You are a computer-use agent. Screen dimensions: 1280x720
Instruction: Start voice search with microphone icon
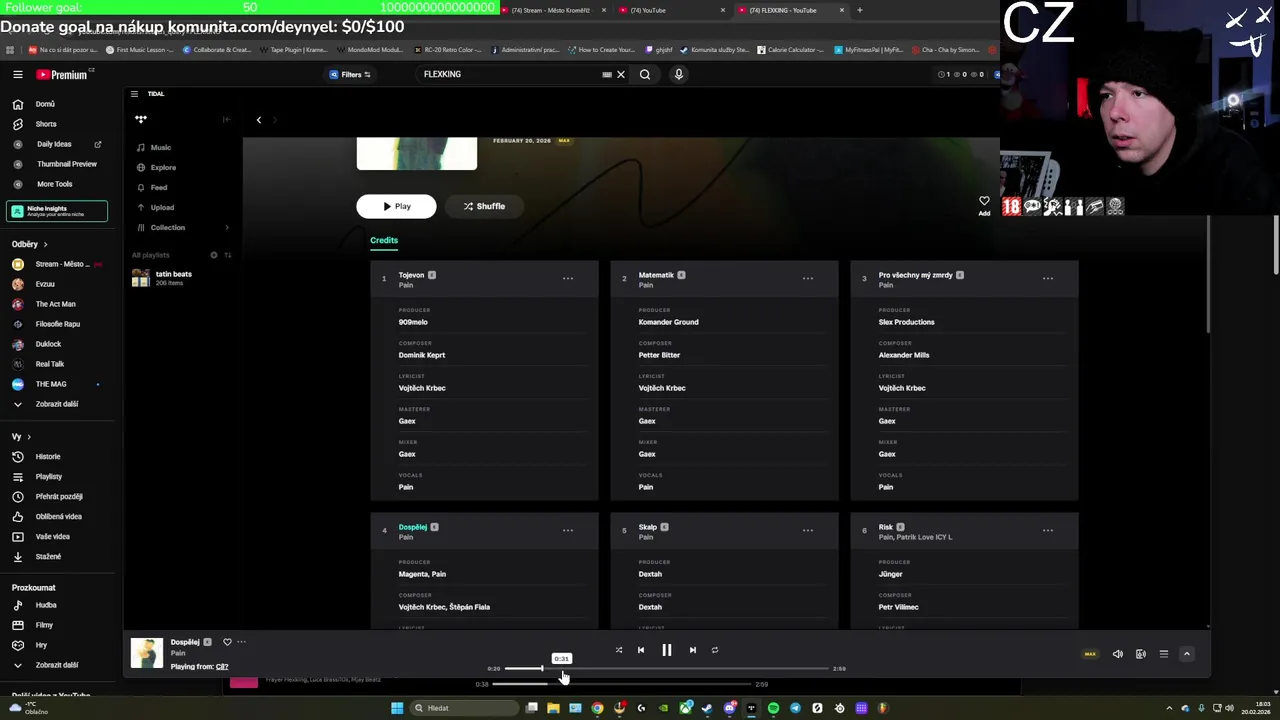click(679, 74)
